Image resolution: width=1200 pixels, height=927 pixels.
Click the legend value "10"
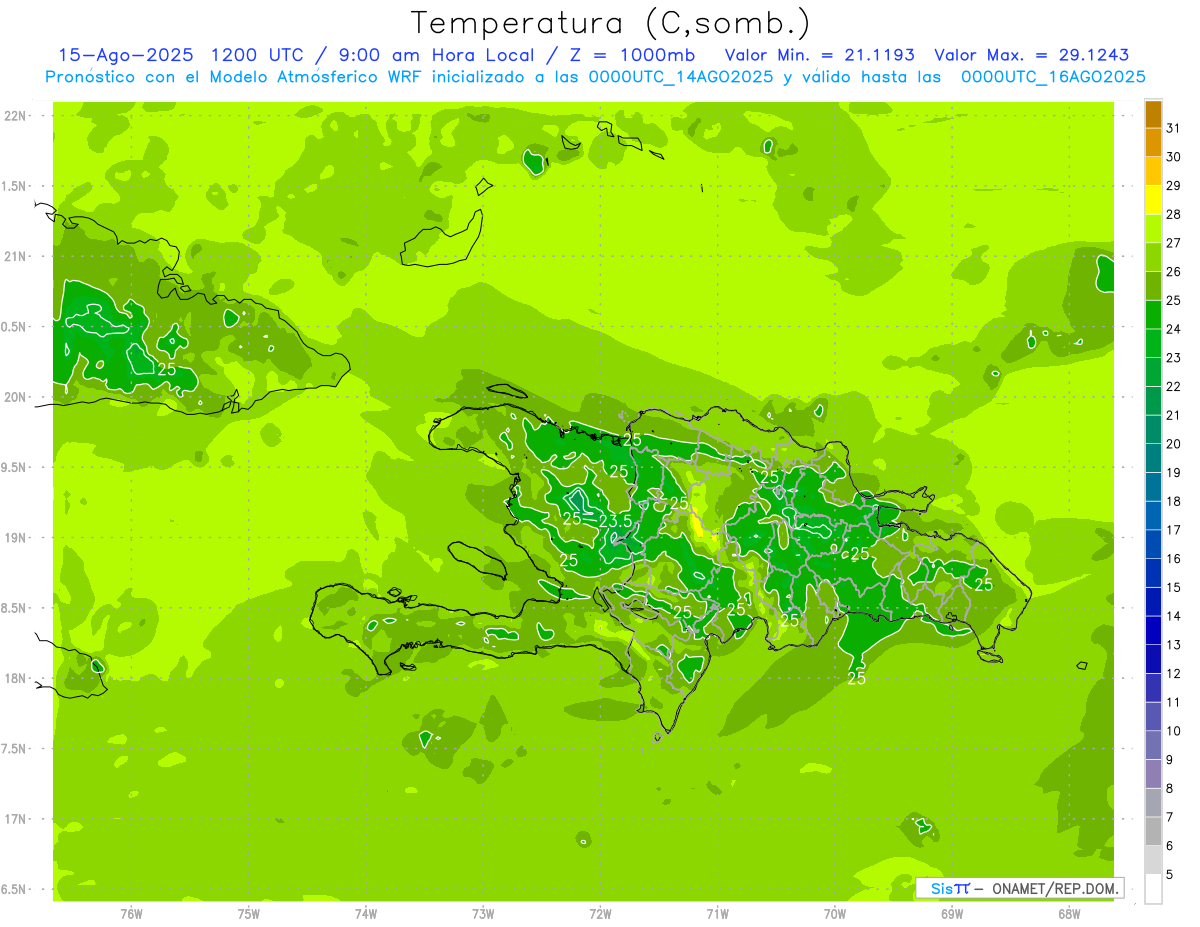[x=1173, y=731]
